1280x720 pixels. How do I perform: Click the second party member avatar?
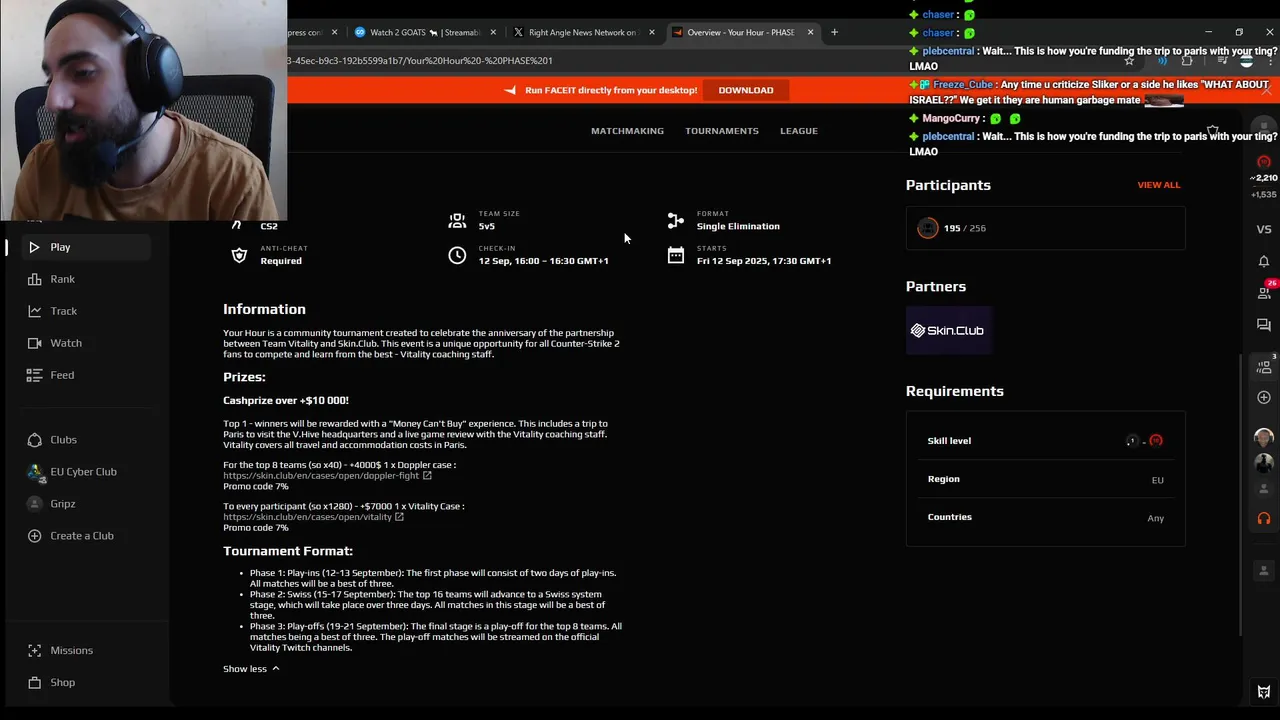pos(1264,463)
